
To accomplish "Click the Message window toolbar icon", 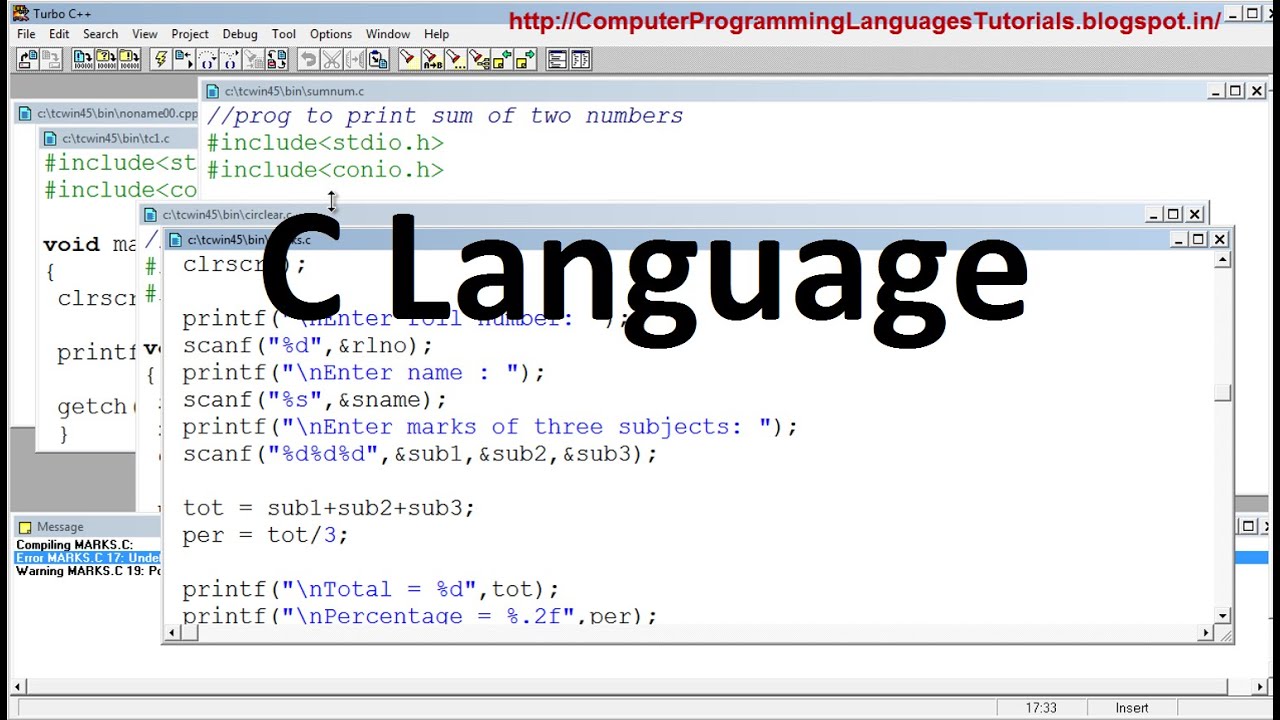I will tap(580, 60).
